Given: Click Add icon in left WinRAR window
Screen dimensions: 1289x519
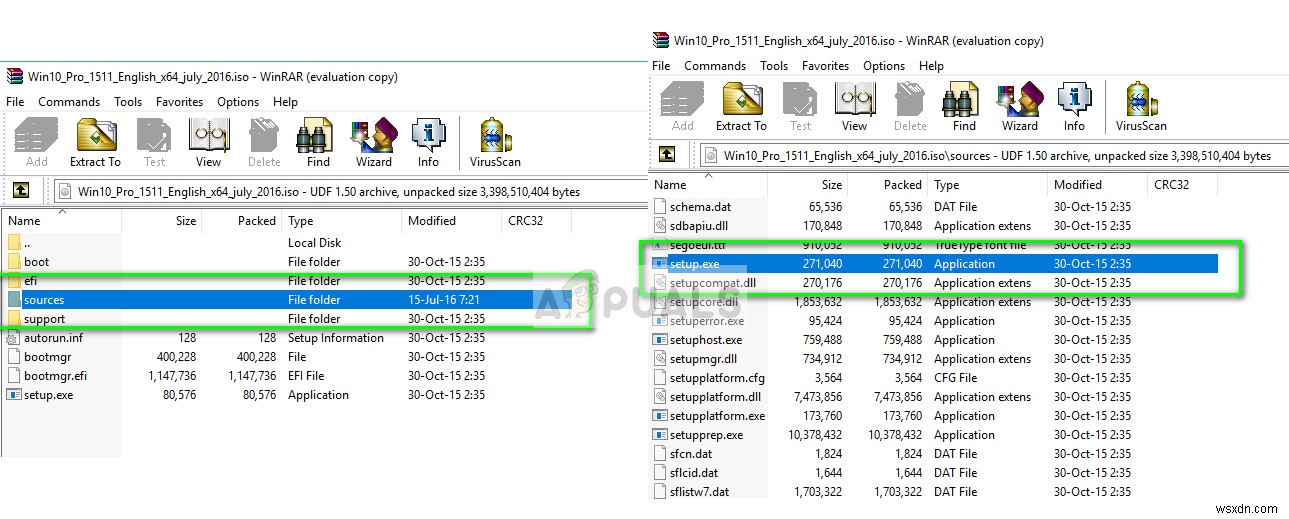Looking at the screenshot, I should click(x=36, y=142).
